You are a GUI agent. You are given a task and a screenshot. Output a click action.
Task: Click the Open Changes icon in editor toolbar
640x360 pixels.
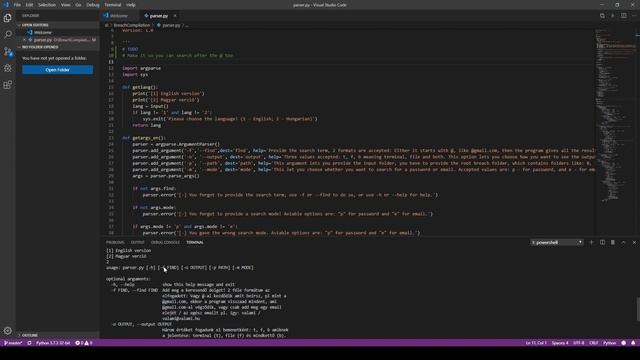[x=602, y=16]
